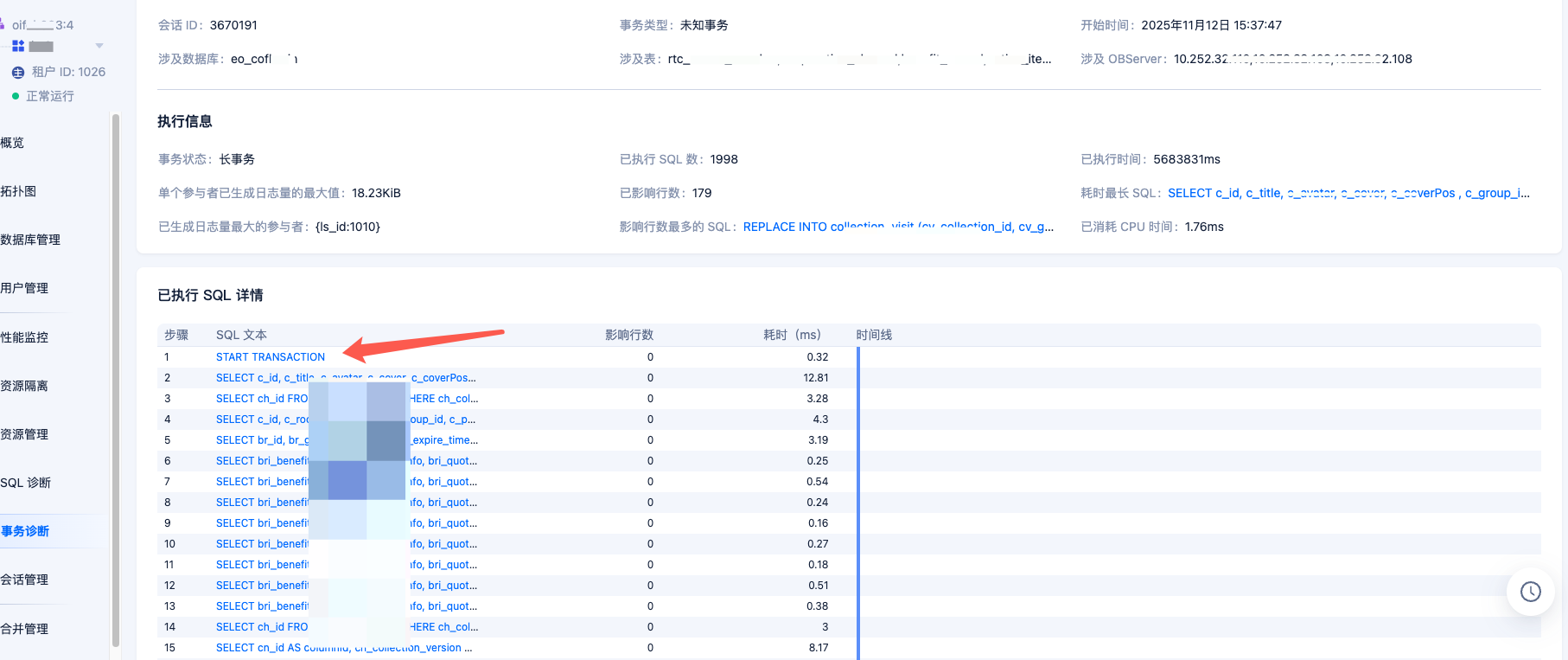Open the longest-running SELECT c_id SQL link
This screenshot has width=1568, height=660.
pyautogui.click(x=1348, y=193)
